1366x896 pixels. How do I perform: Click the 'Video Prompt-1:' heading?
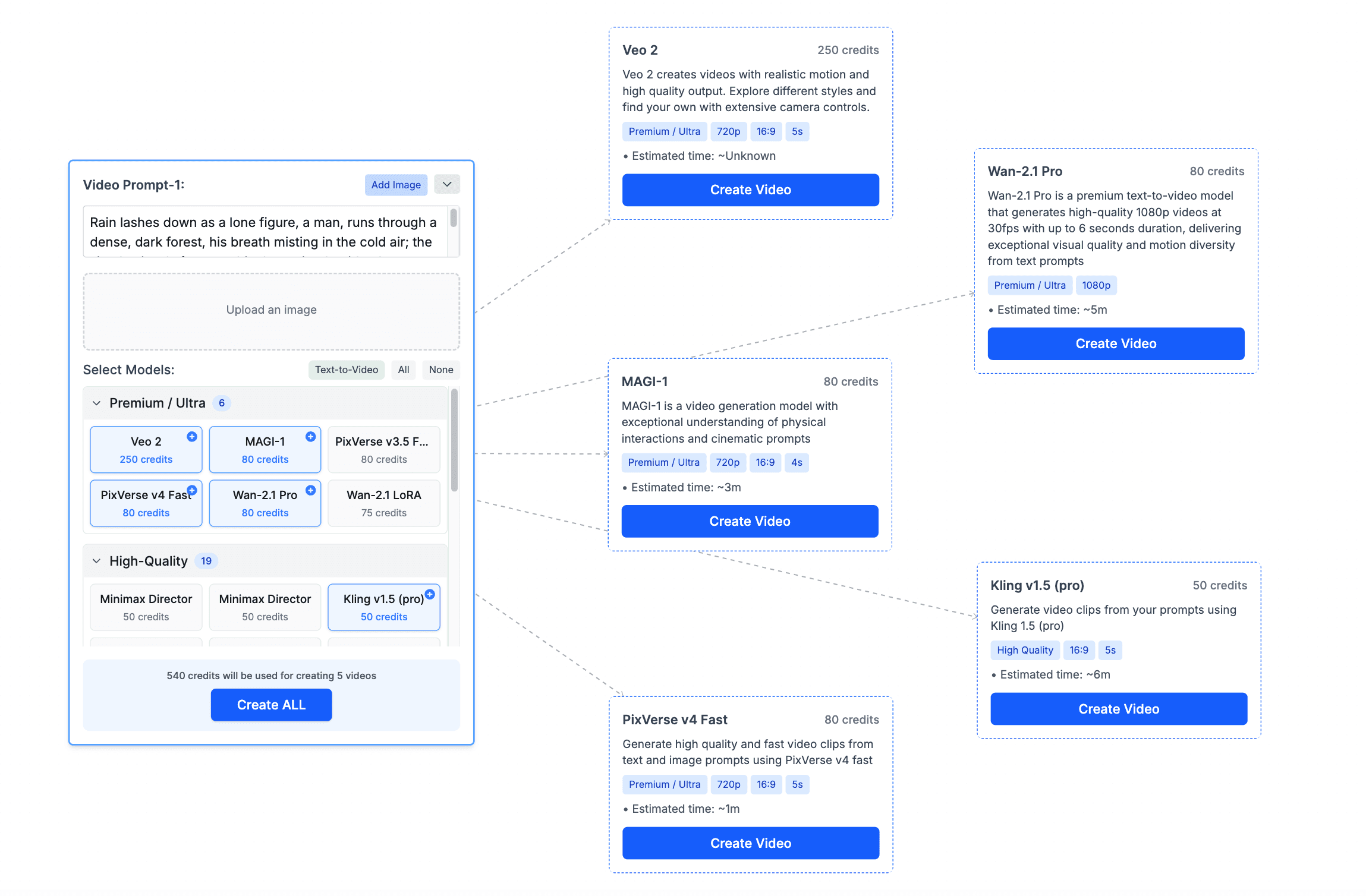[134, 185]
